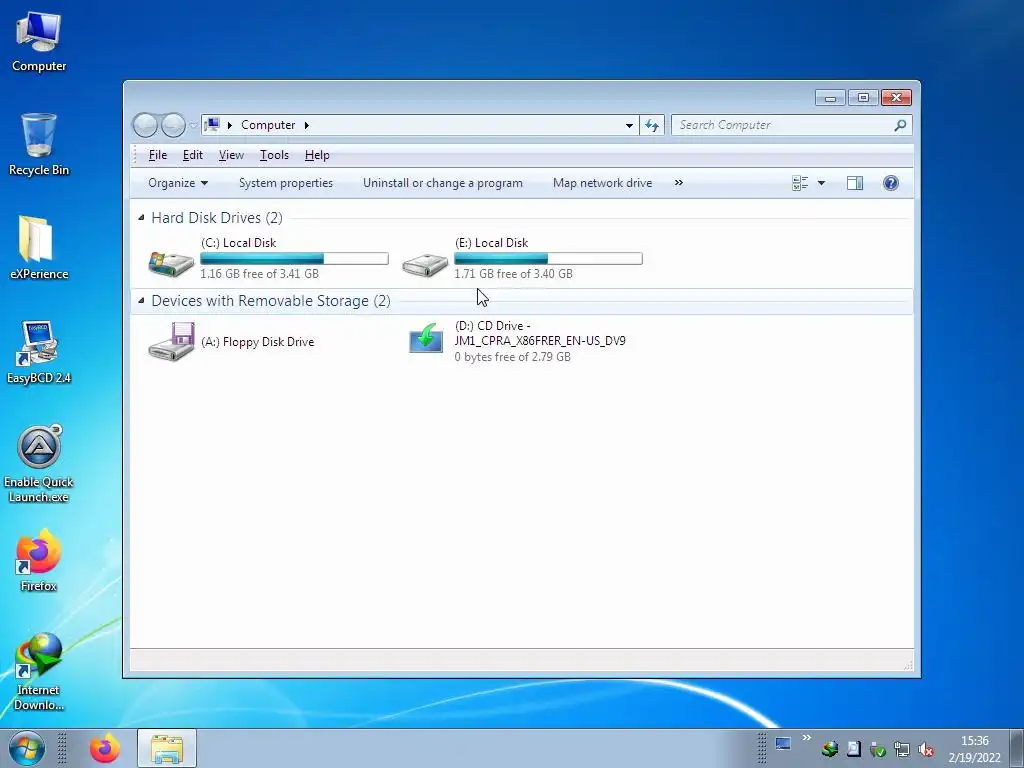The image size is (1024, 768).
Task: Click System properties button
Action: pyautogui.click(x=285, y=183)
